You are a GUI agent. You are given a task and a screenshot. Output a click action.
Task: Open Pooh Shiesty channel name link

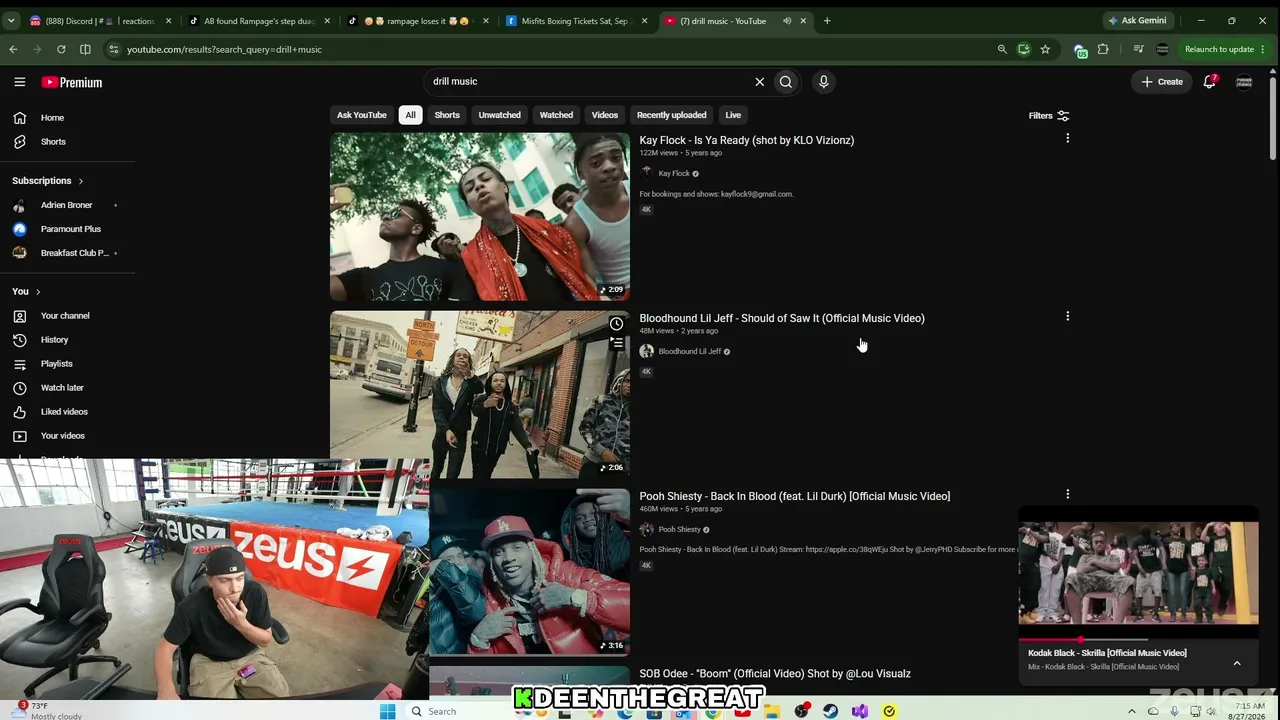(x=679, y=530)
